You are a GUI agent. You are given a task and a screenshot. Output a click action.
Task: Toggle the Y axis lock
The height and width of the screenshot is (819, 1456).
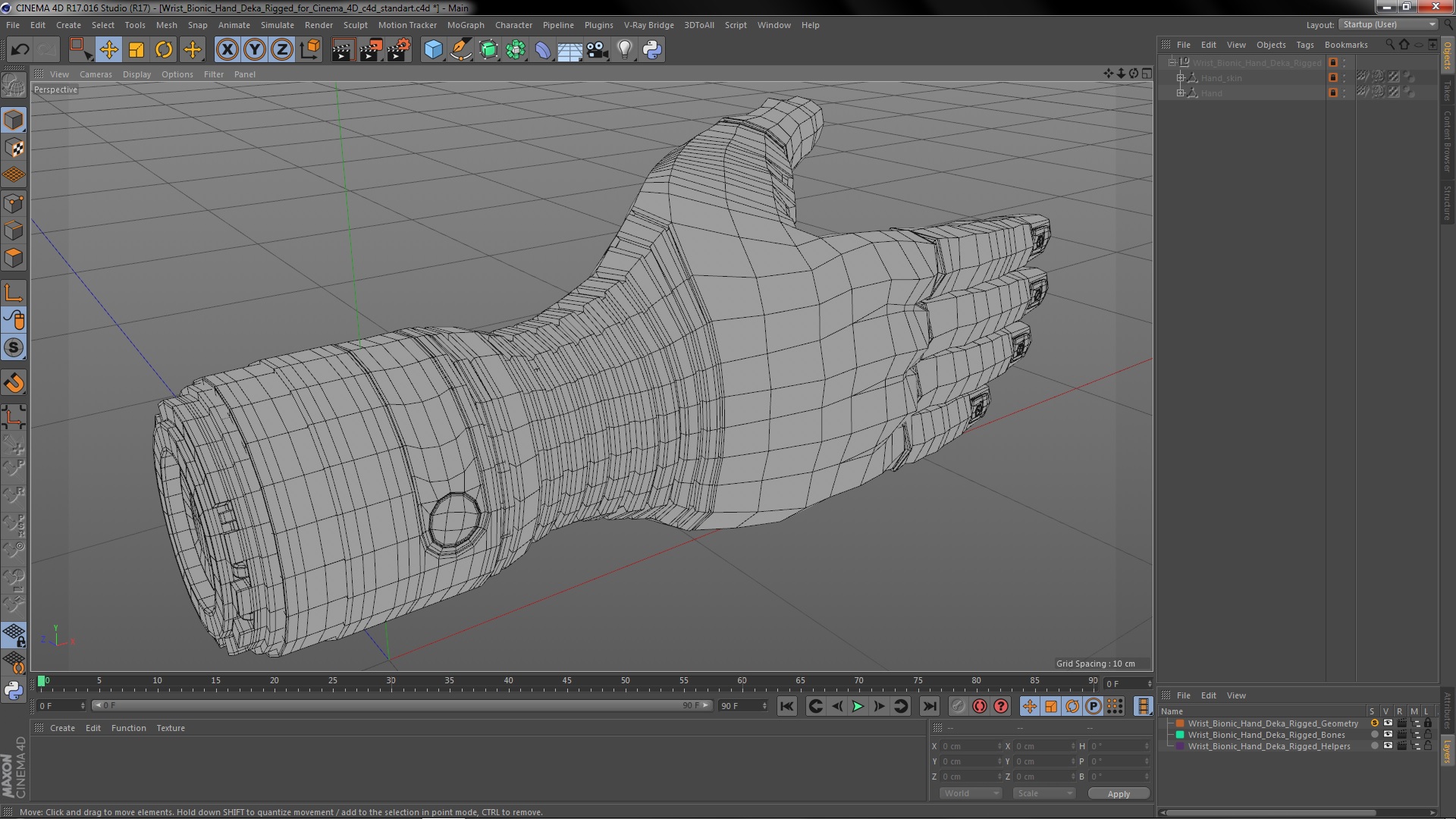255,50
